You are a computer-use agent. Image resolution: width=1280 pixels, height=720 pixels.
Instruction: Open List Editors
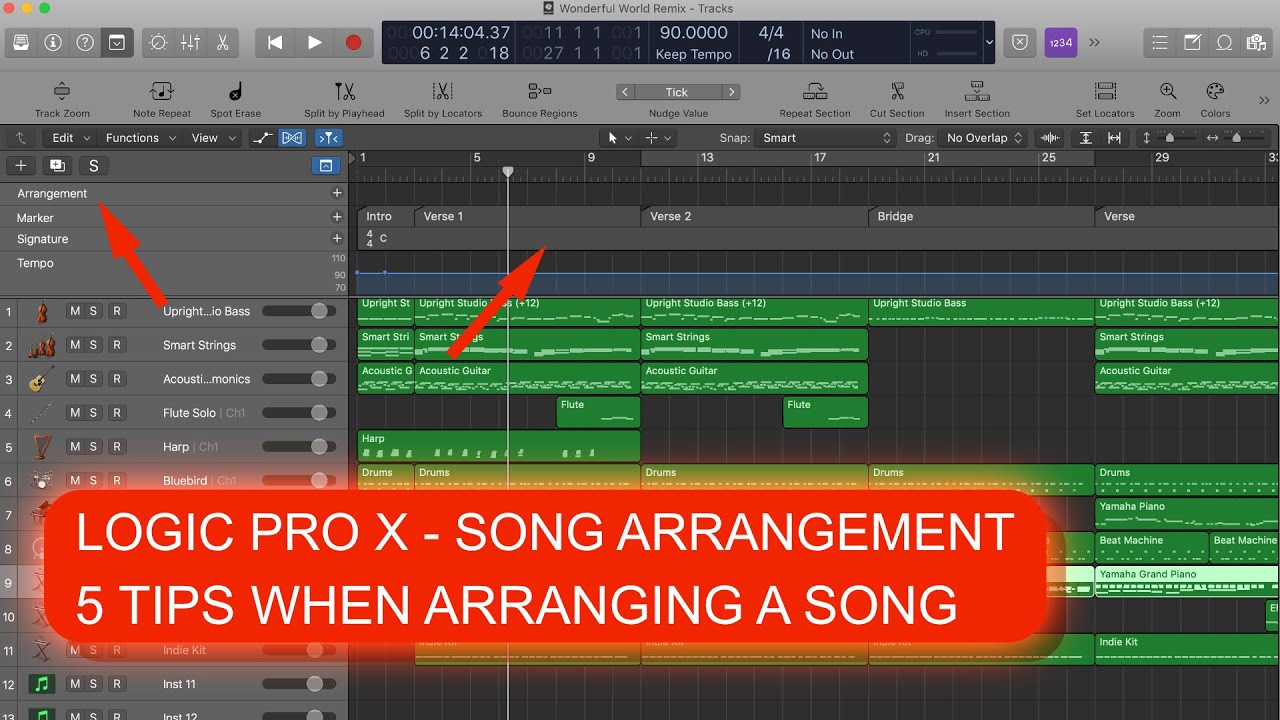click(1160, 43)
